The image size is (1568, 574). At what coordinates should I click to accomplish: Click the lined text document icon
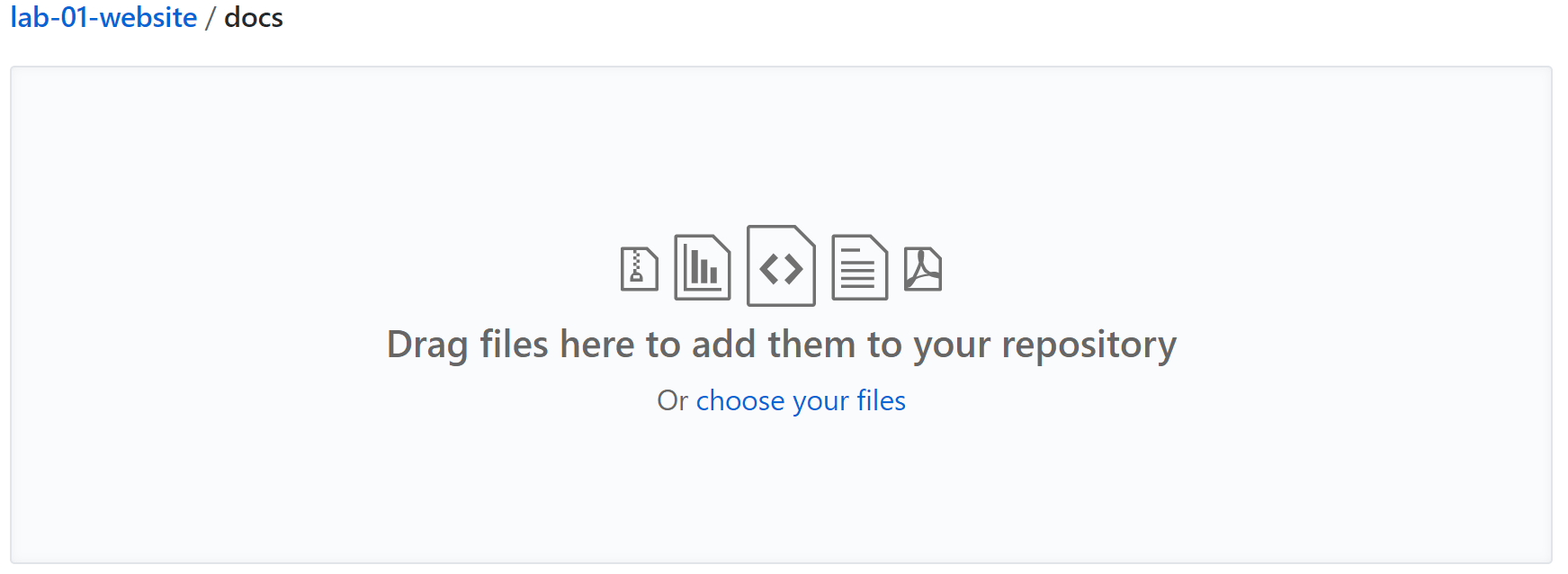[859, 267]
